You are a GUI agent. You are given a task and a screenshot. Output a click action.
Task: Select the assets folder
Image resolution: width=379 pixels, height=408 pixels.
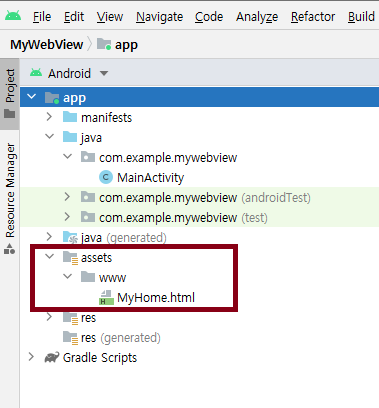[x=96, y=258]
